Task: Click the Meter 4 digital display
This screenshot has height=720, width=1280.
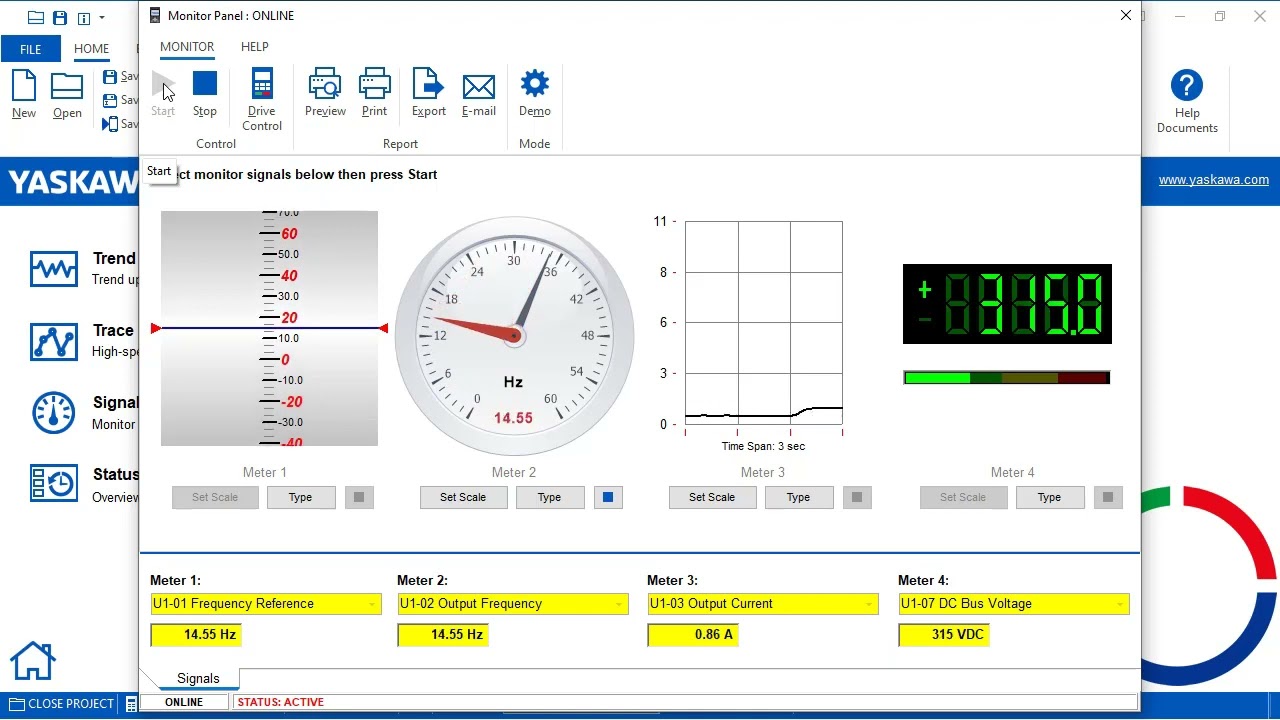Action: coord(1007,304)
